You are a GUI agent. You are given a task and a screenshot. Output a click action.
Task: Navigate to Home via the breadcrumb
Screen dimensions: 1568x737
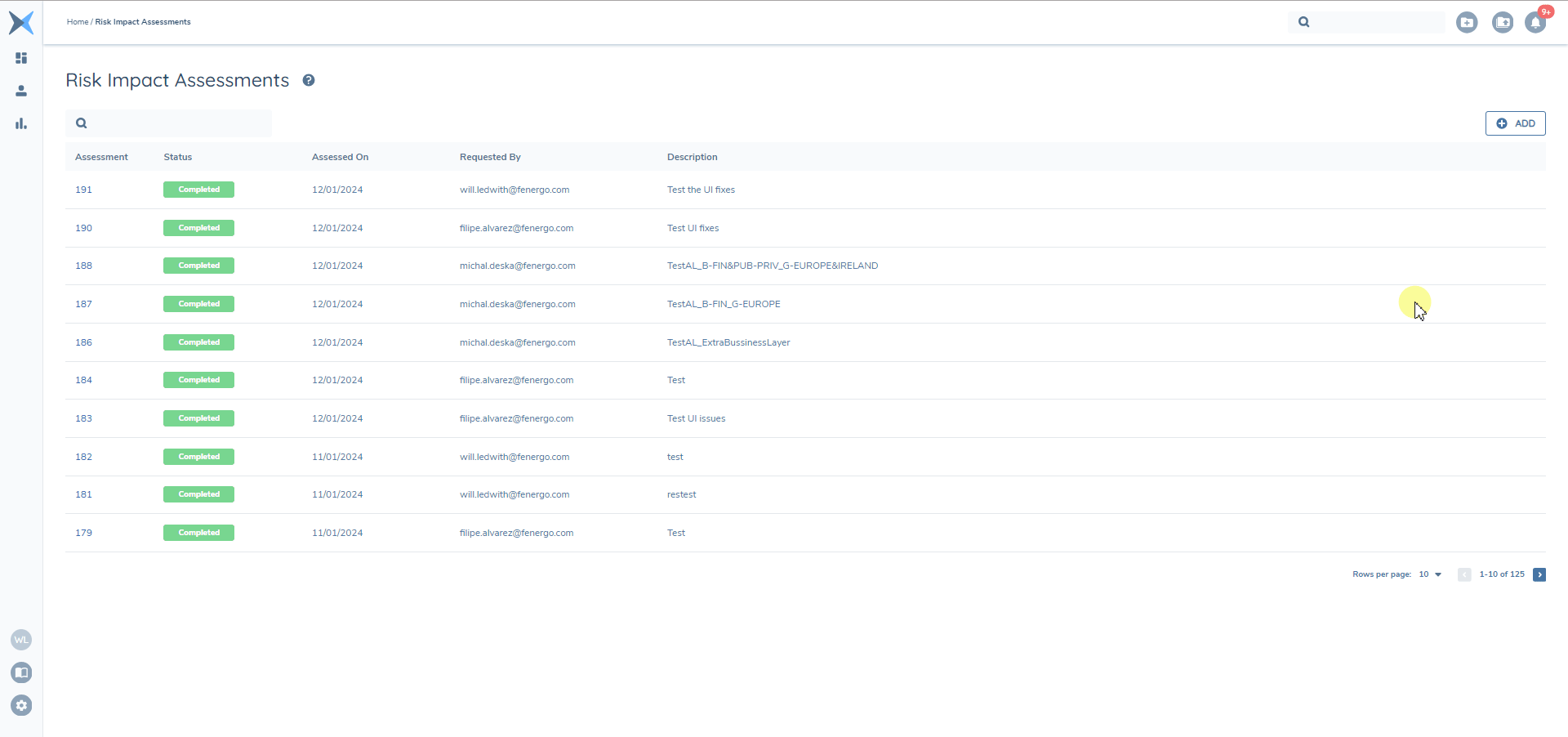(78, 21)
